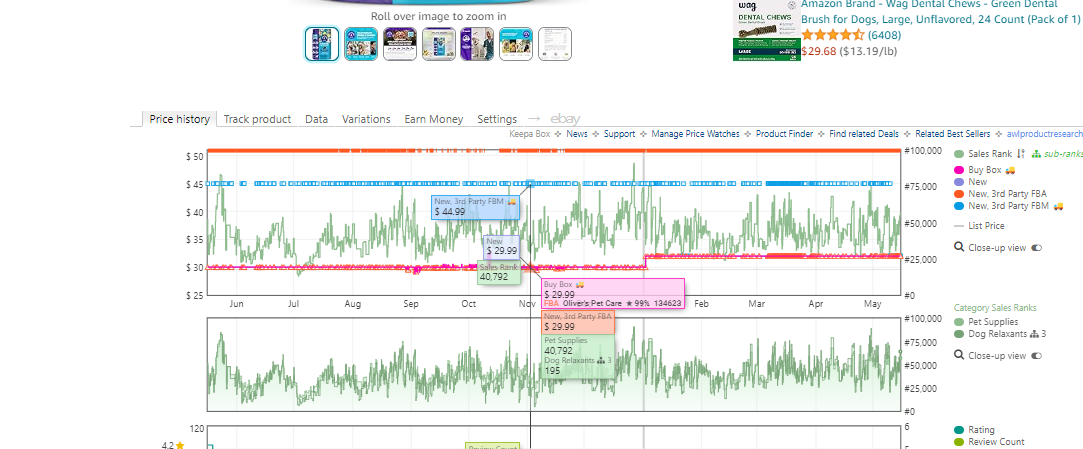
Task: Click the Dog Relaxants hierarchy icon in legend
Action: (x=1034, y=334)
